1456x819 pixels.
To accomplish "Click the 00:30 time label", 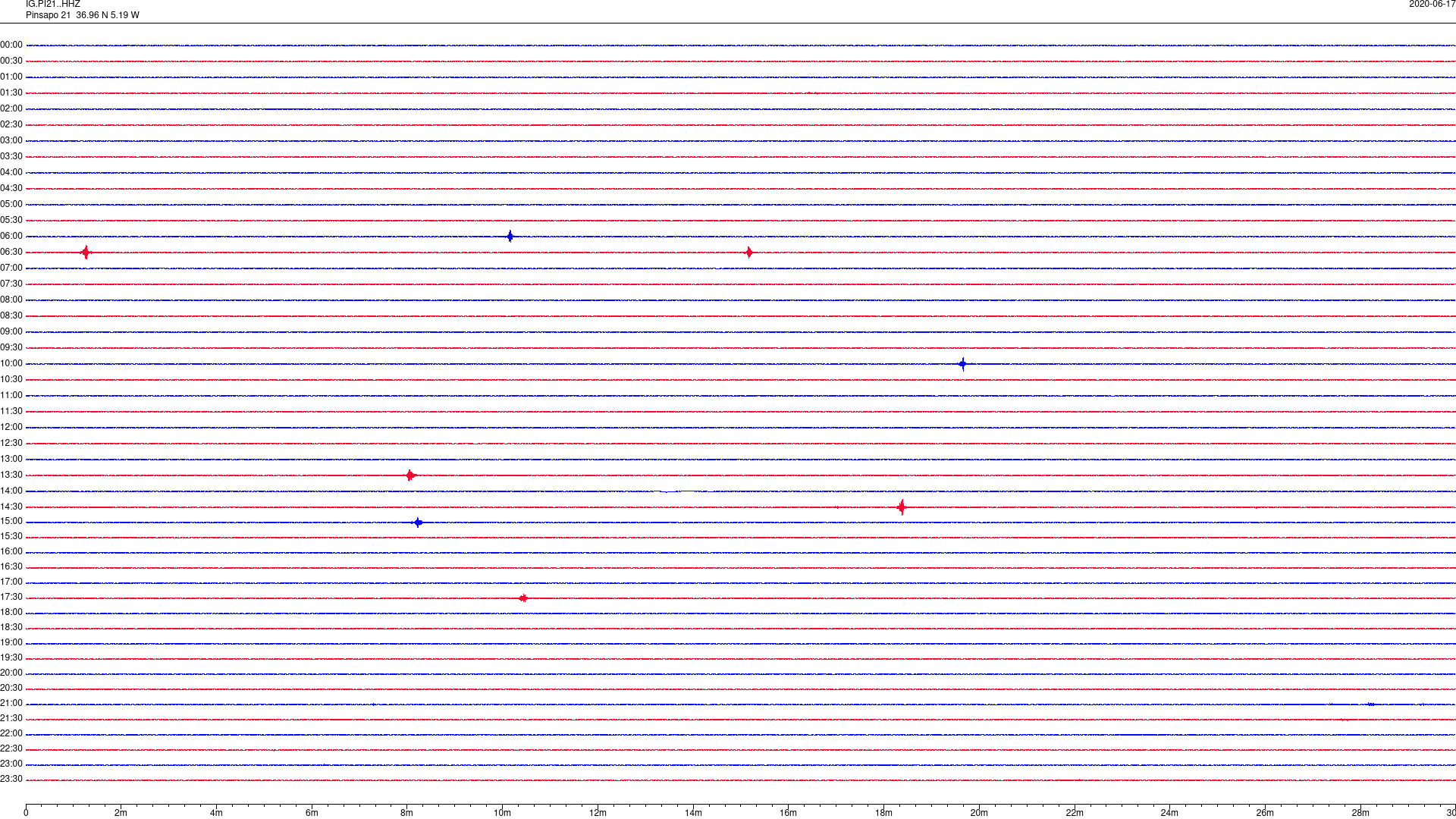I will 11,61.
